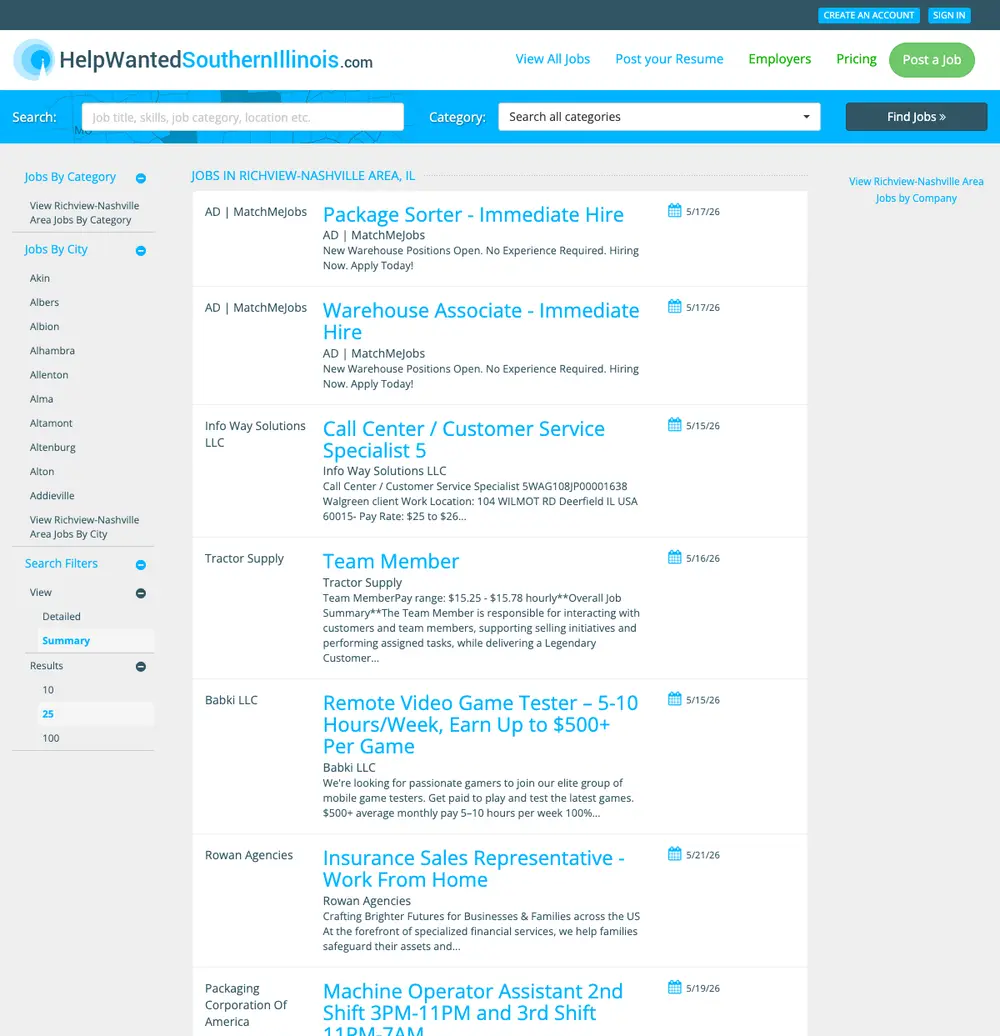1000x1036 pixels.
Task: Select the Alhambra city link
Action: click(x=52, y=351)
